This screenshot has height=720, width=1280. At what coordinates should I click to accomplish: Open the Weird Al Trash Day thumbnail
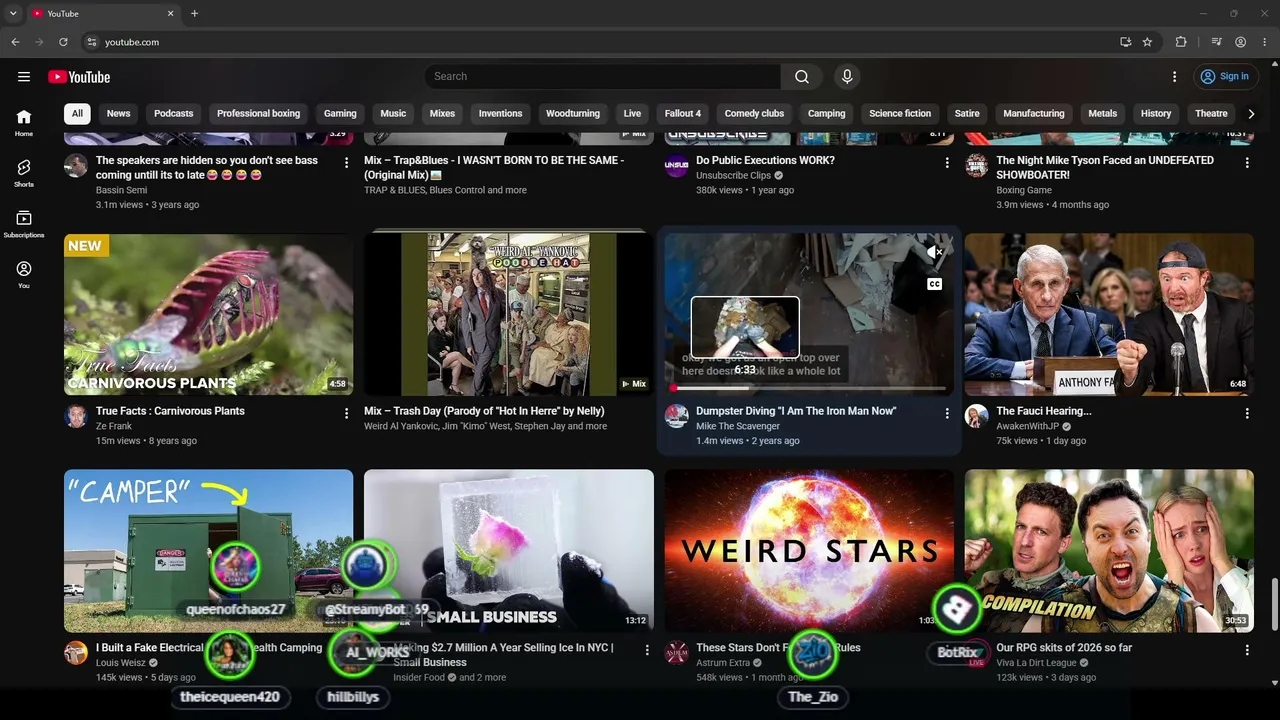pos(509,315)
